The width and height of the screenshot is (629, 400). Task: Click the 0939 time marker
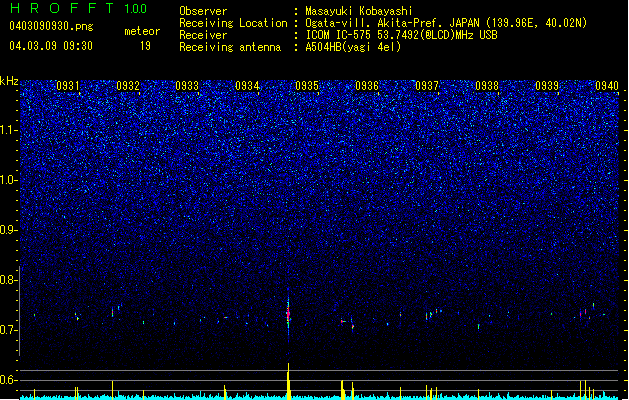click(x=547, y=86)
